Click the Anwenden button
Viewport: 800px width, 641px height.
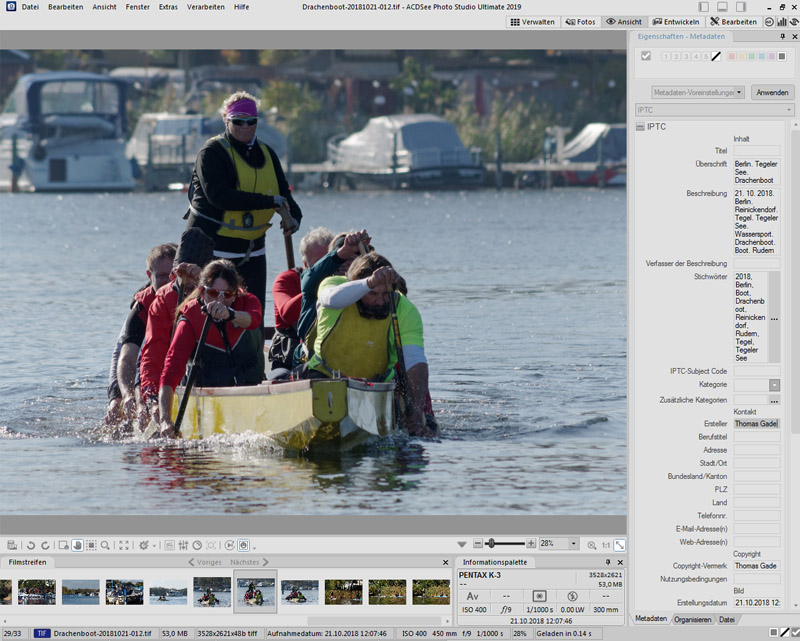pyautogui.click(x=772, y=92)
